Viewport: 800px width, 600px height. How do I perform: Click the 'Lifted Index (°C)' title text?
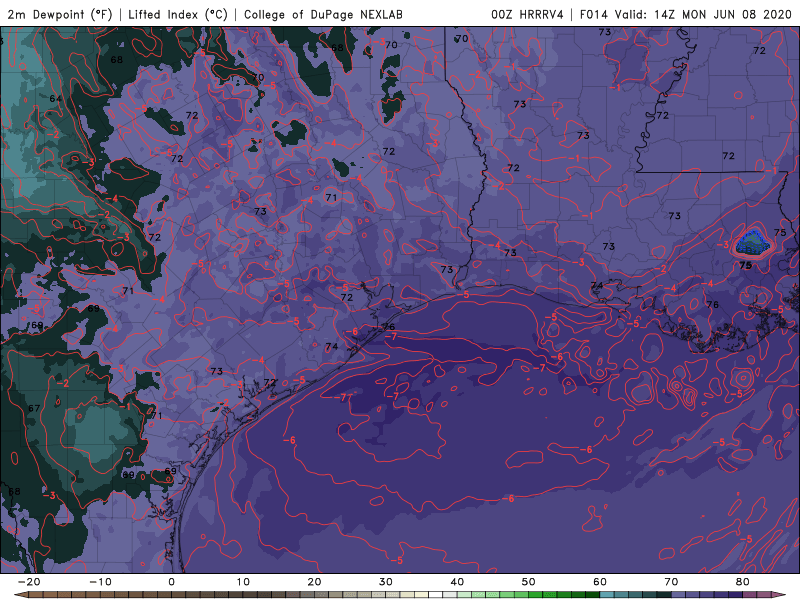point(178,15)
